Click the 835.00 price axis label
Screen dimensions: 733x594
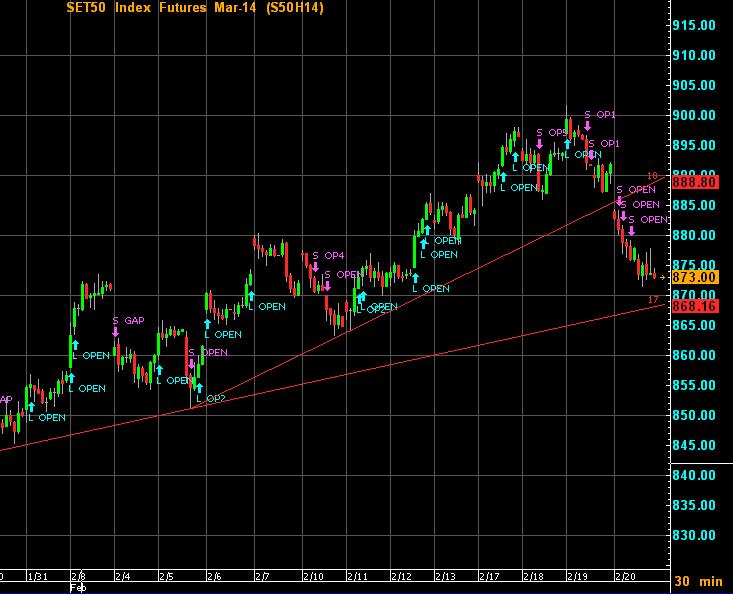[x=694, y=505]
